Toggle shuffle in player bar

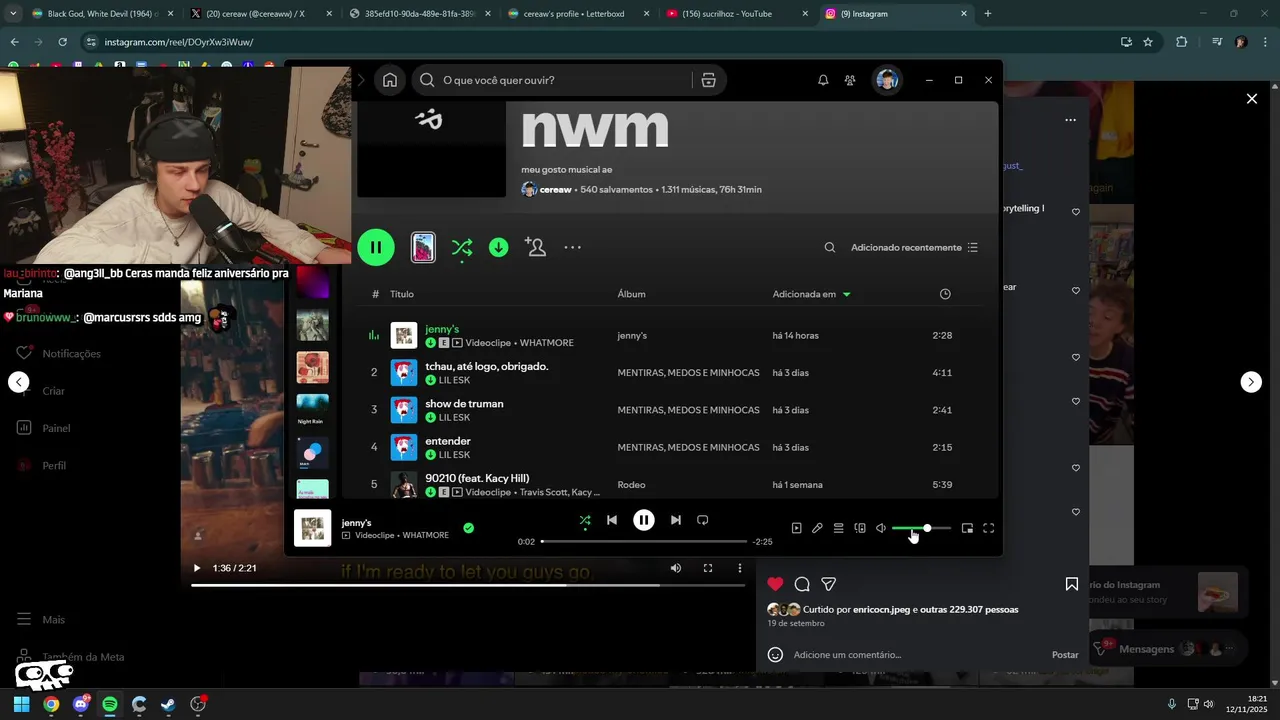coord(585,520)
